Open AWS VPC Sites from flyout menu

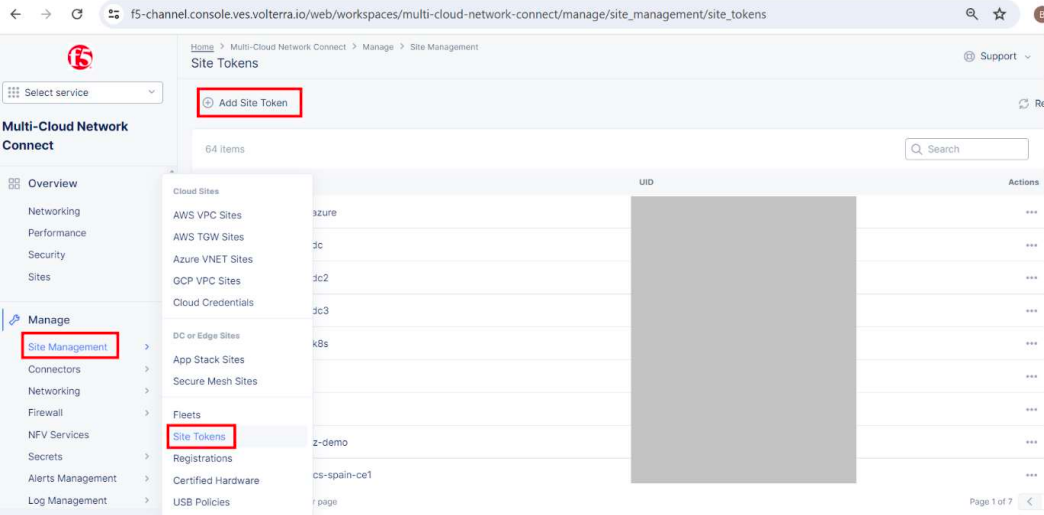207,215
